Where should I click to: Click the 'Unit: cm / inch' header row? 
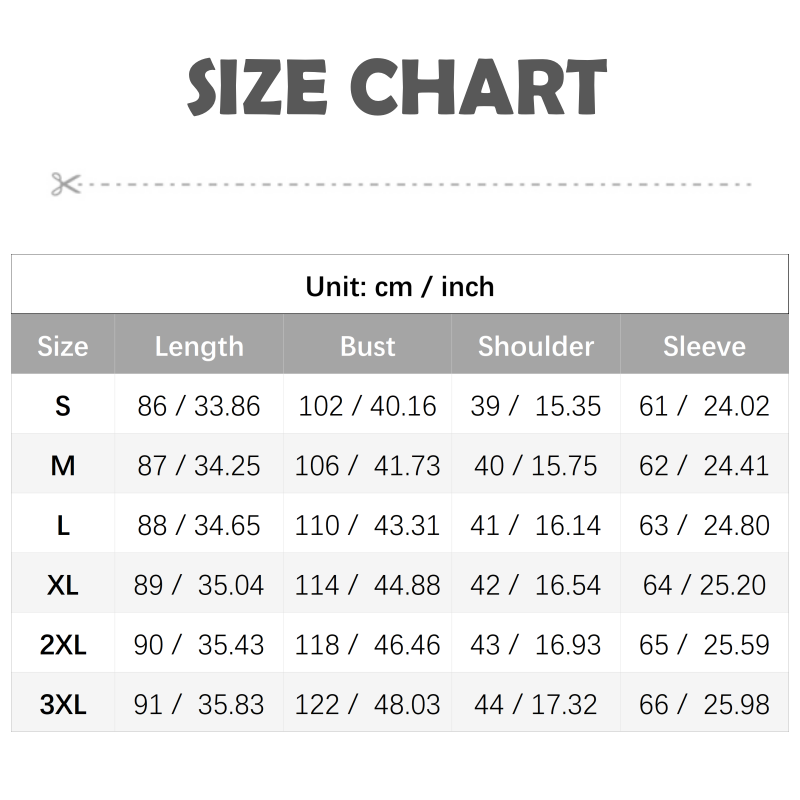tap(400, 287)
